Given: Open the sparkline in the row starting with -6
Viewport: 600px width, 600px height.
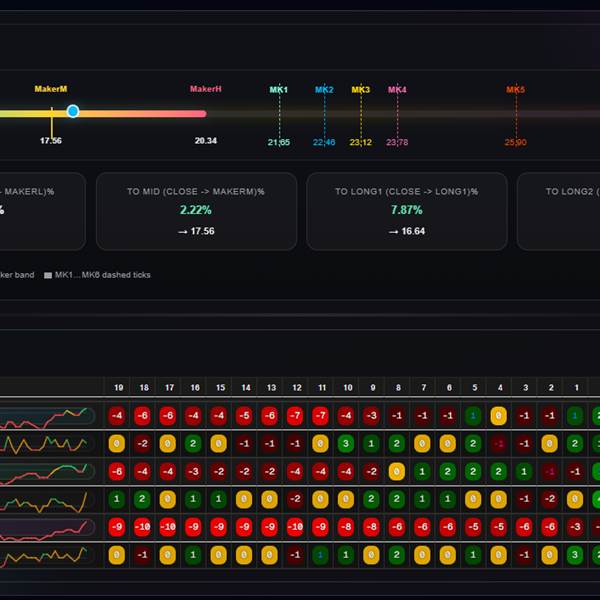Looking at the screenshot, I should (47, 472).
